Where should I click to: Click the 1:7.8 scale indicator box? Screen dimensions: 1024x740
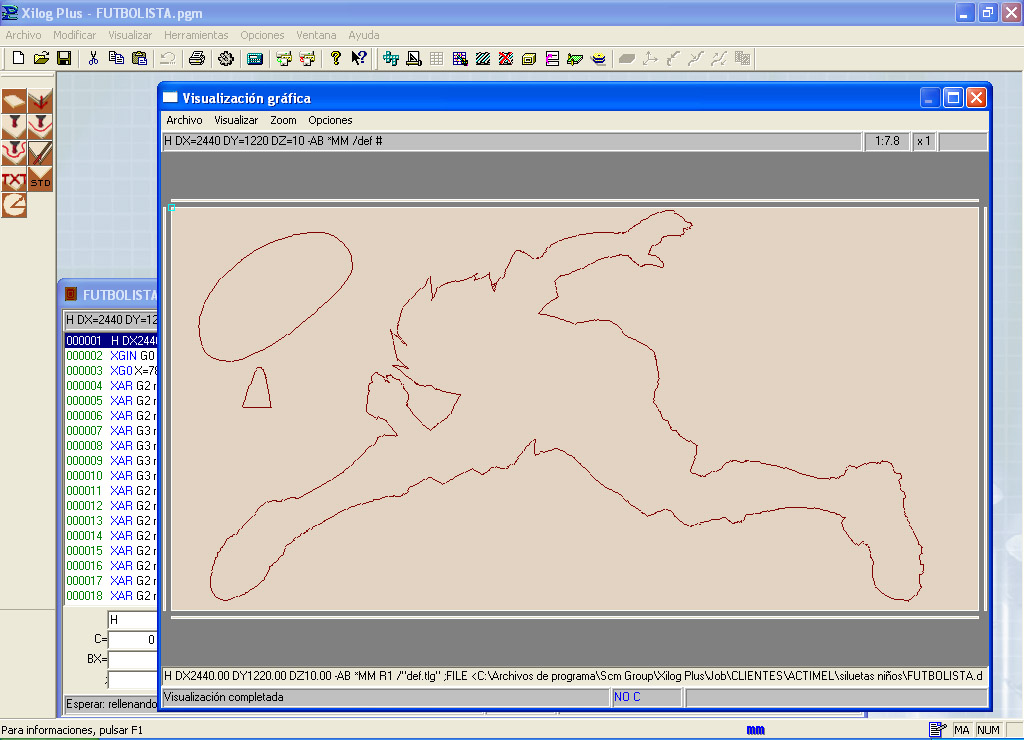click(x=886, y=142)
